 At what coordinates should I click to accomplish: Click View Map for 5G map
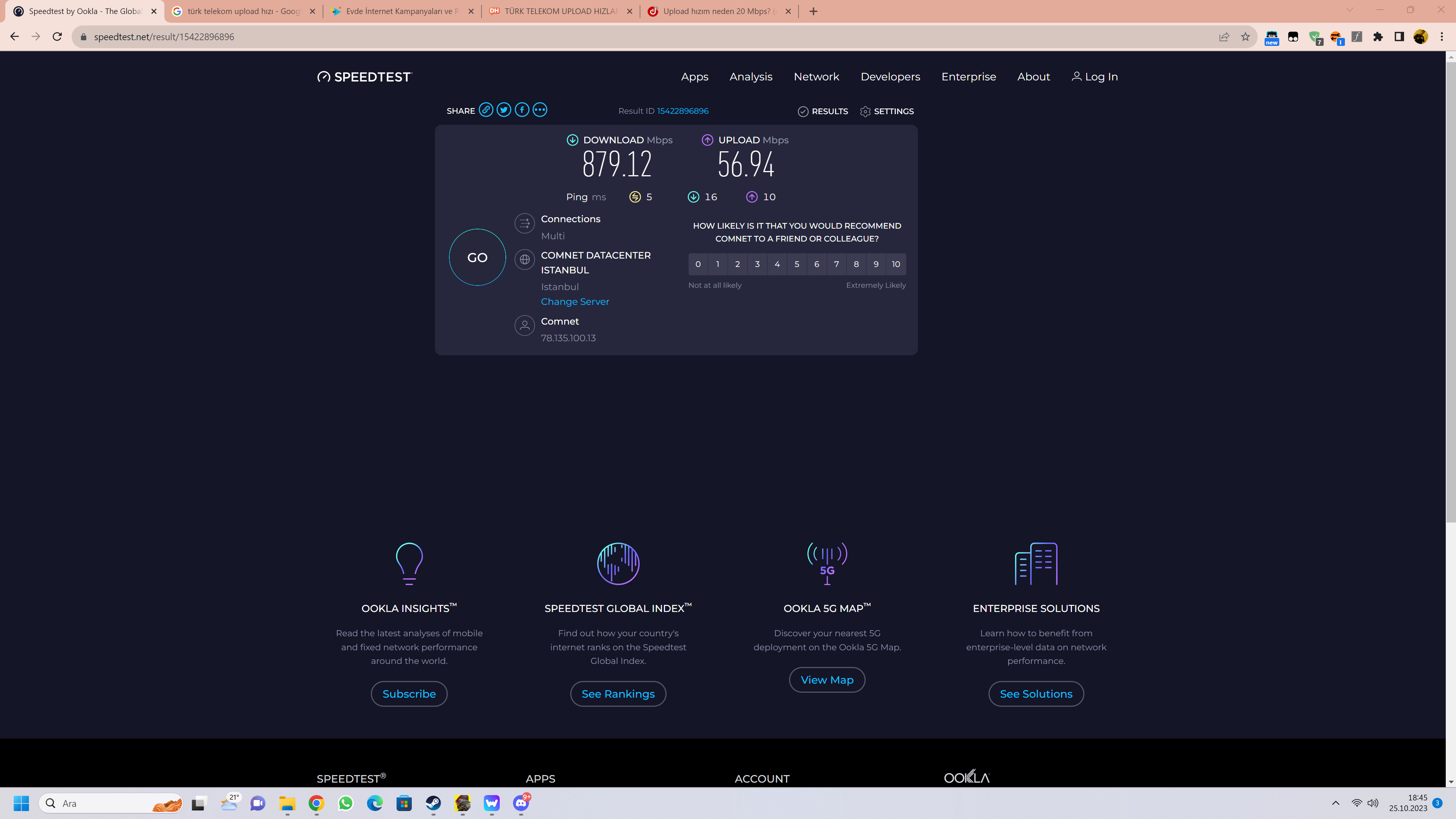coord(827,680)
